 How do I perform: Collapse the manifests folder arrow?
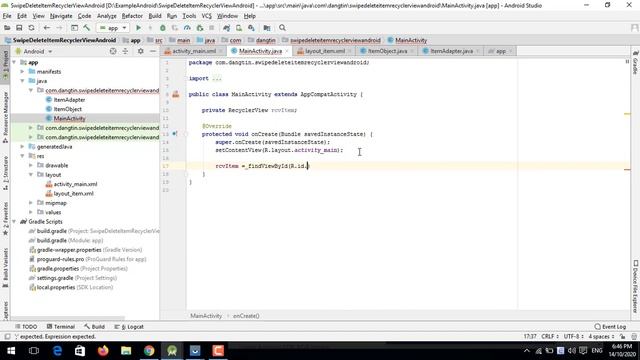(x=22, y=71)
